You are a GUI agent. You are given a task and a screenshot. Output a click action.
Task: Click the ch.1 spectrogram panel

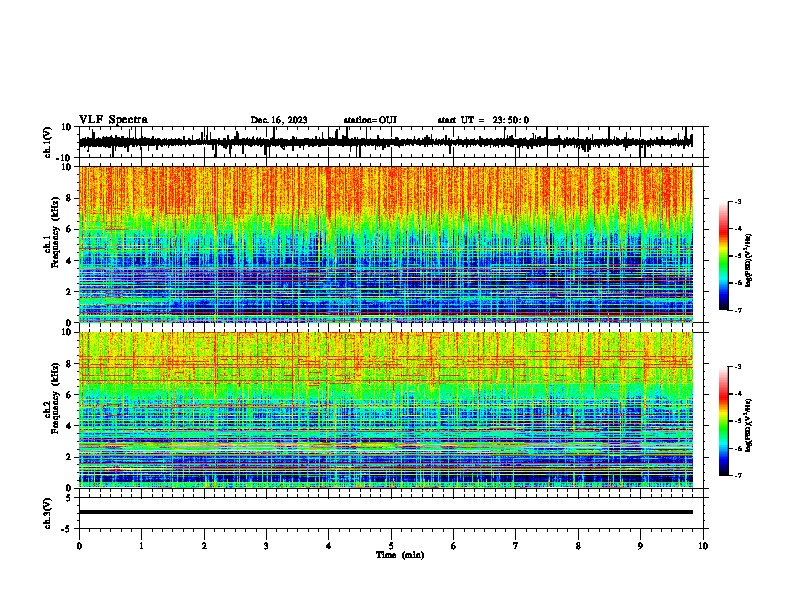386,244
